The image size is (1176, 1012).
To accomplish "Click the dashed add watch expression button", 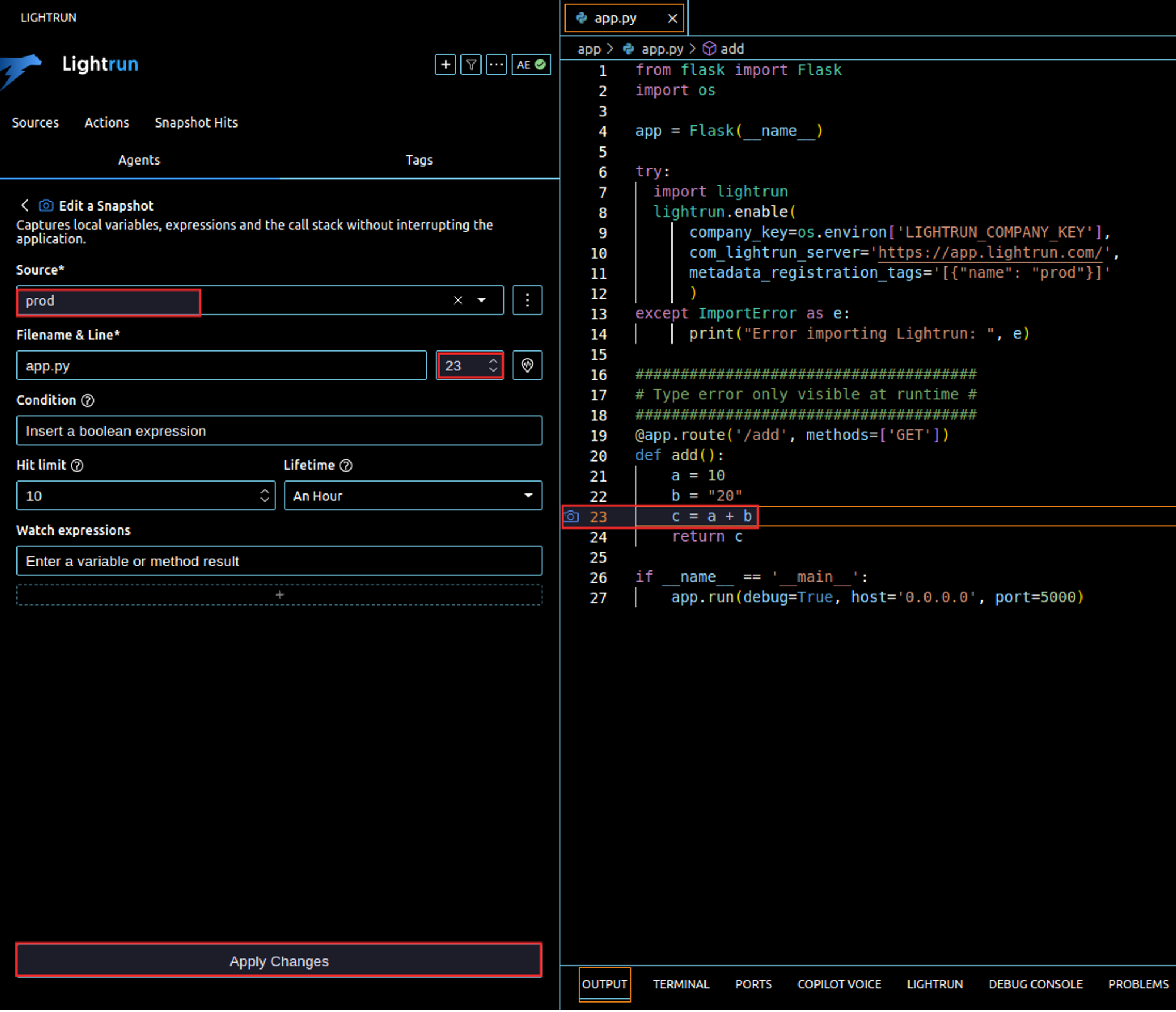I will 279,595.
